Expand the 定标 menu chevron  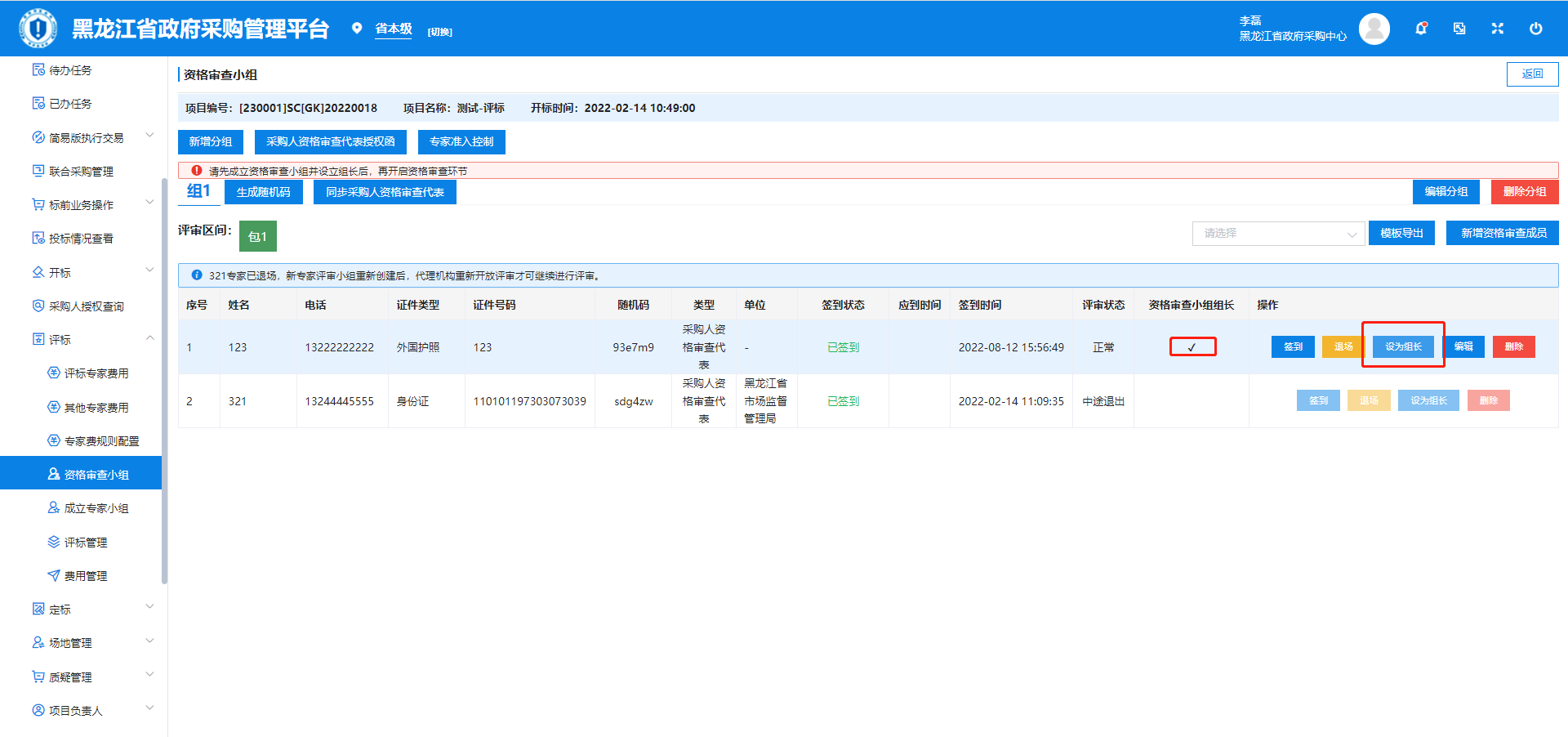pyautogui.click(x=149, y=607)
